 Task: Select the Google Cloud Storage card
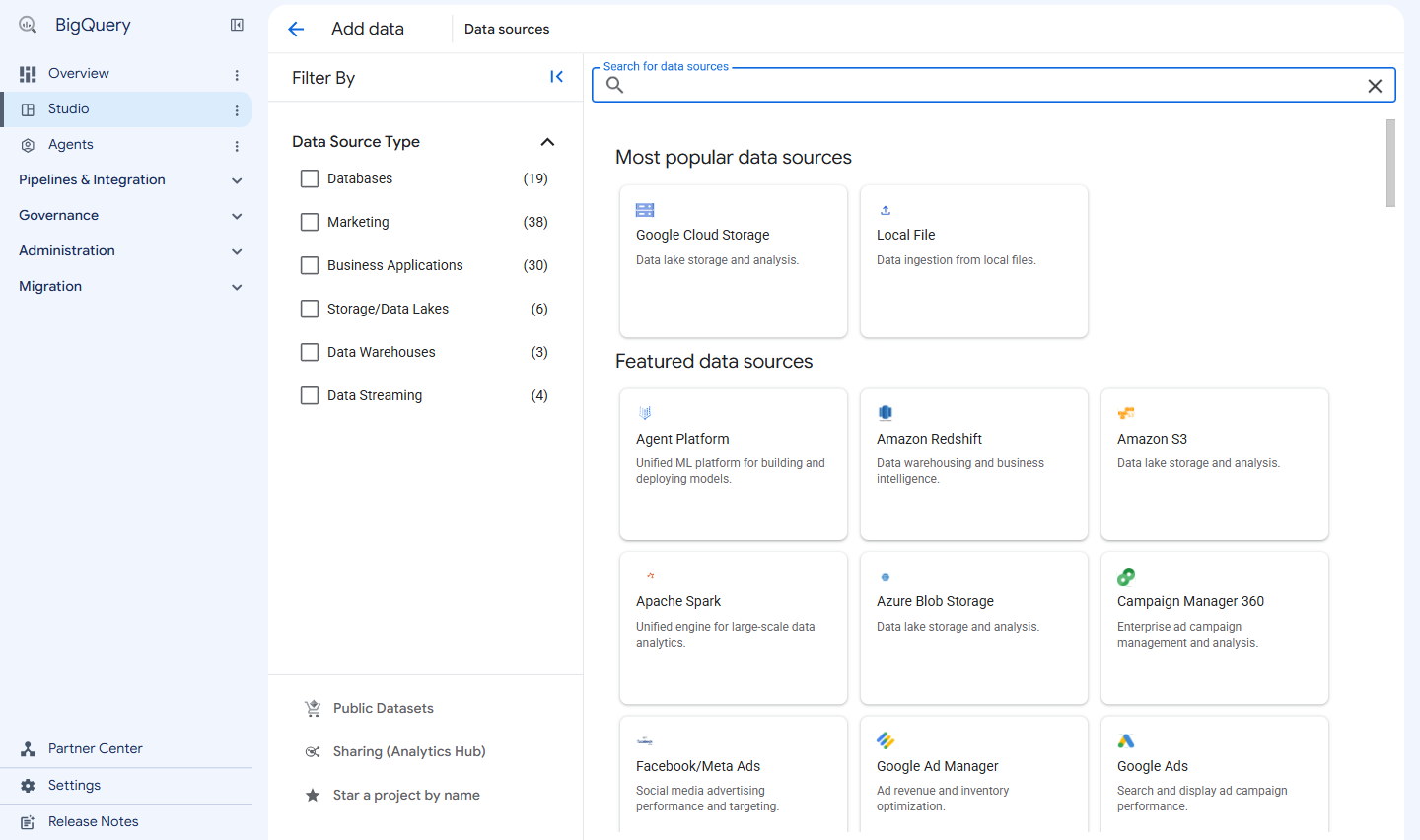pyautogui.click(x=734, y=261)
